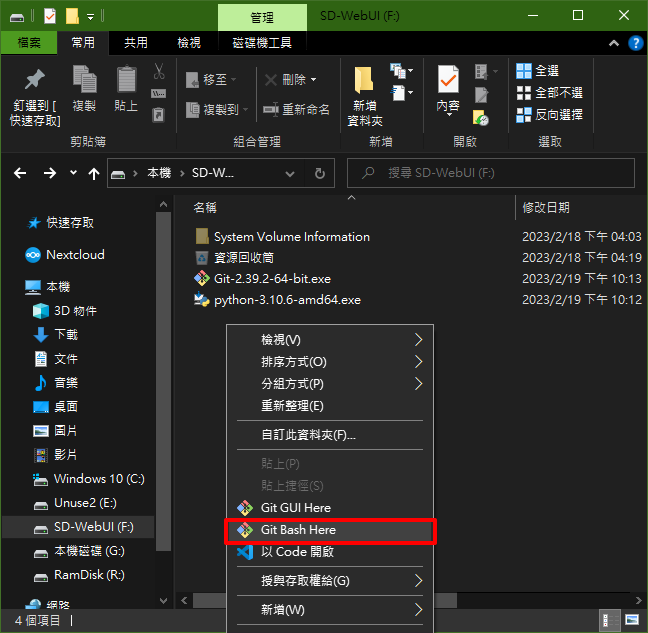Image resolution: width=648 pixels, height=633 pixels.
Task: Click the 重新命名 button
Action: click(x=296, y=109)
